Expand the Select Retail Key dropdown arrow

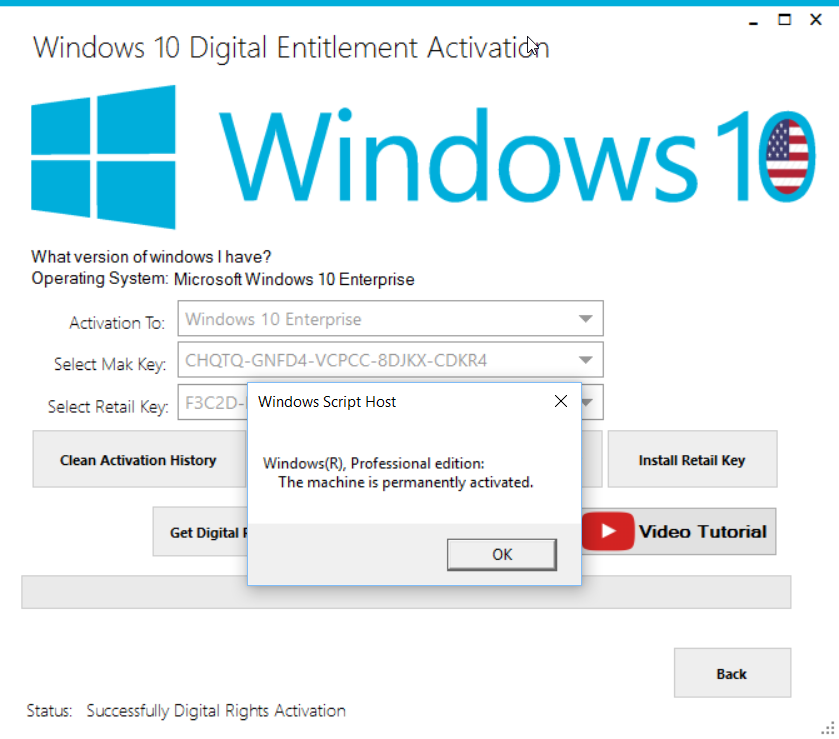tap(589, 402)
